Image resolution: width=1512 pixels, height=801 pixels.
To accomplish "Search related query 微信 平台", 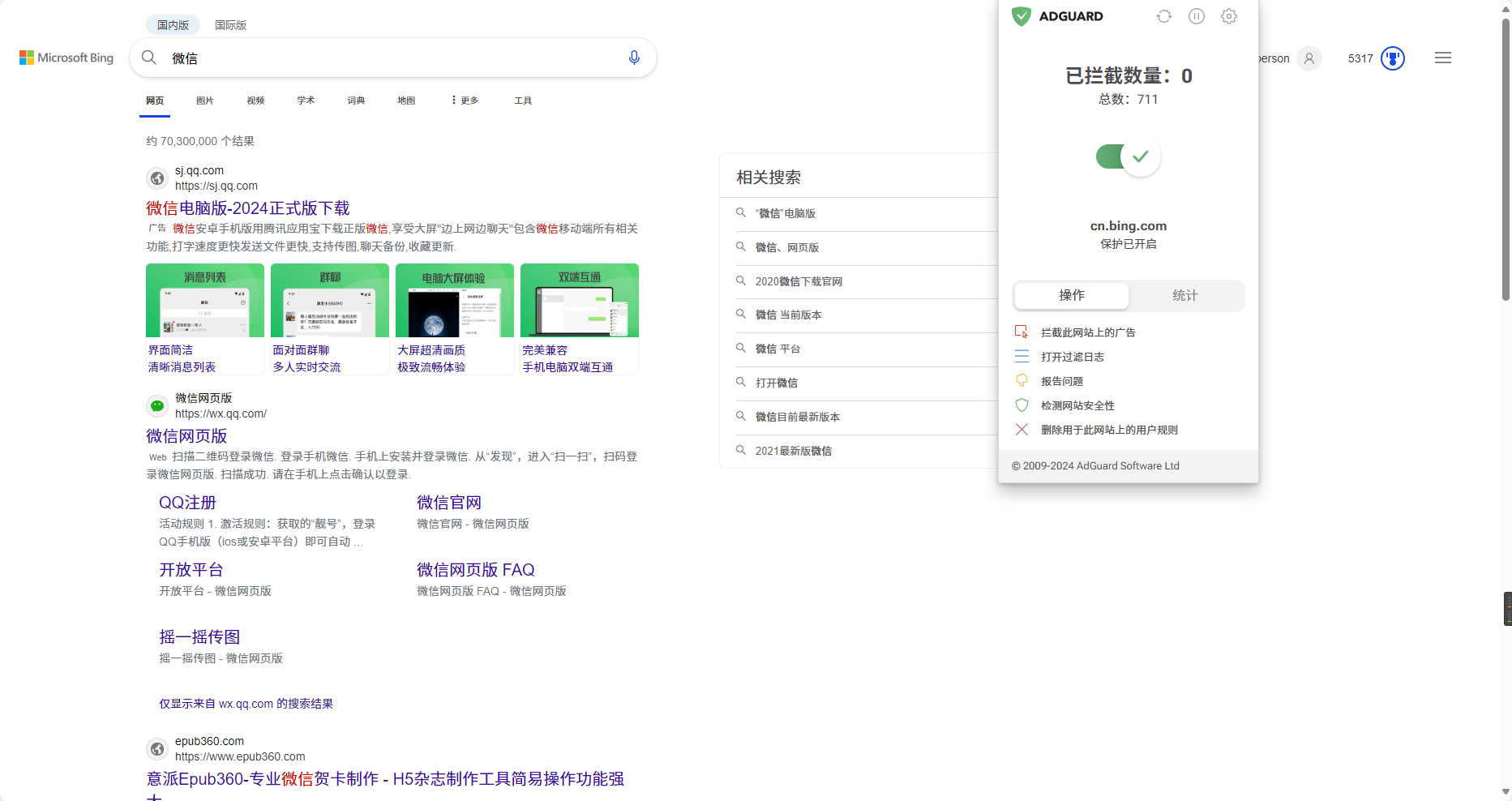I will [777, 349].
